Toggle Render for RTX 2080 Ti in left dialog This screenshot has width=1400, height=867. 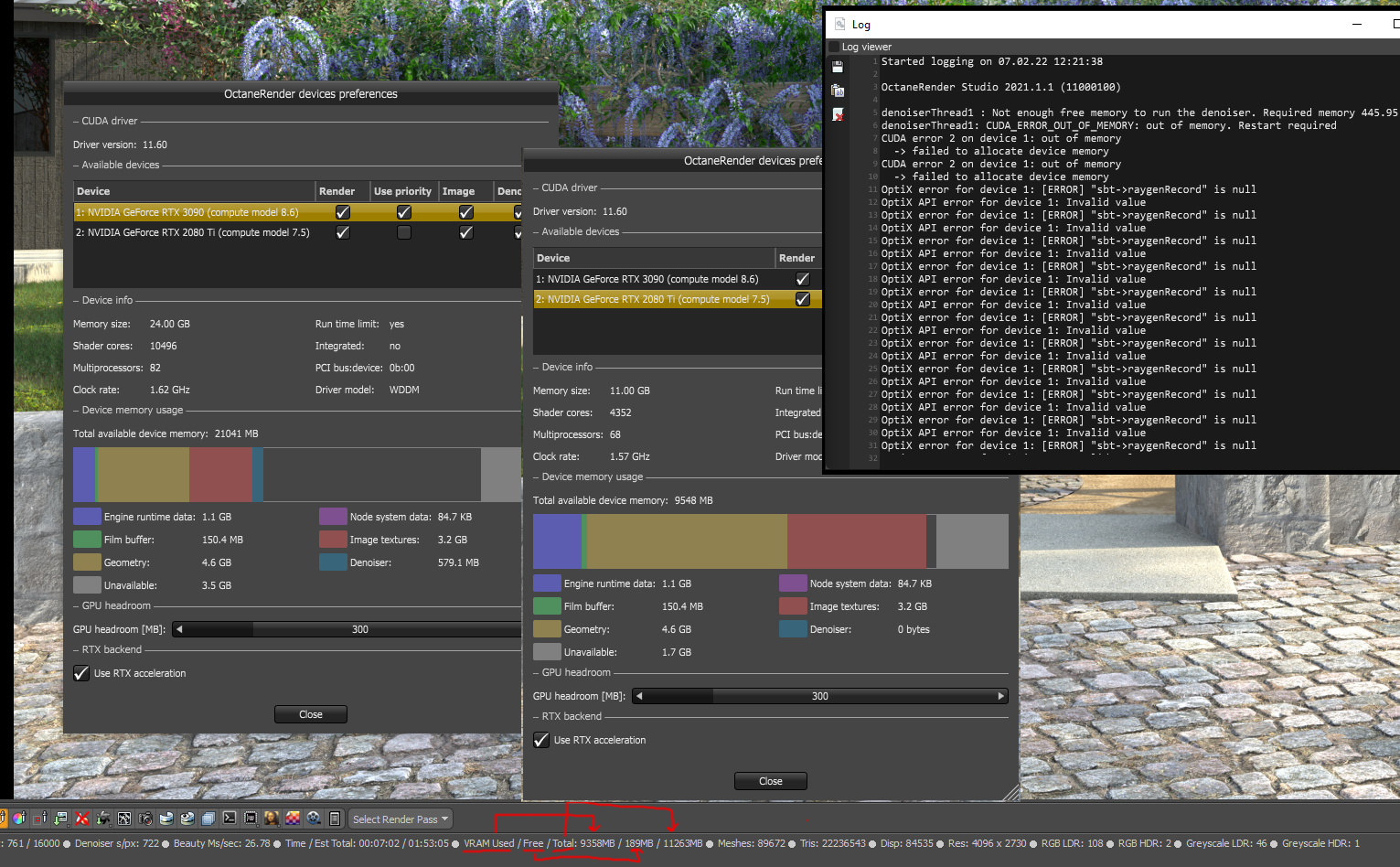[343, 232]
